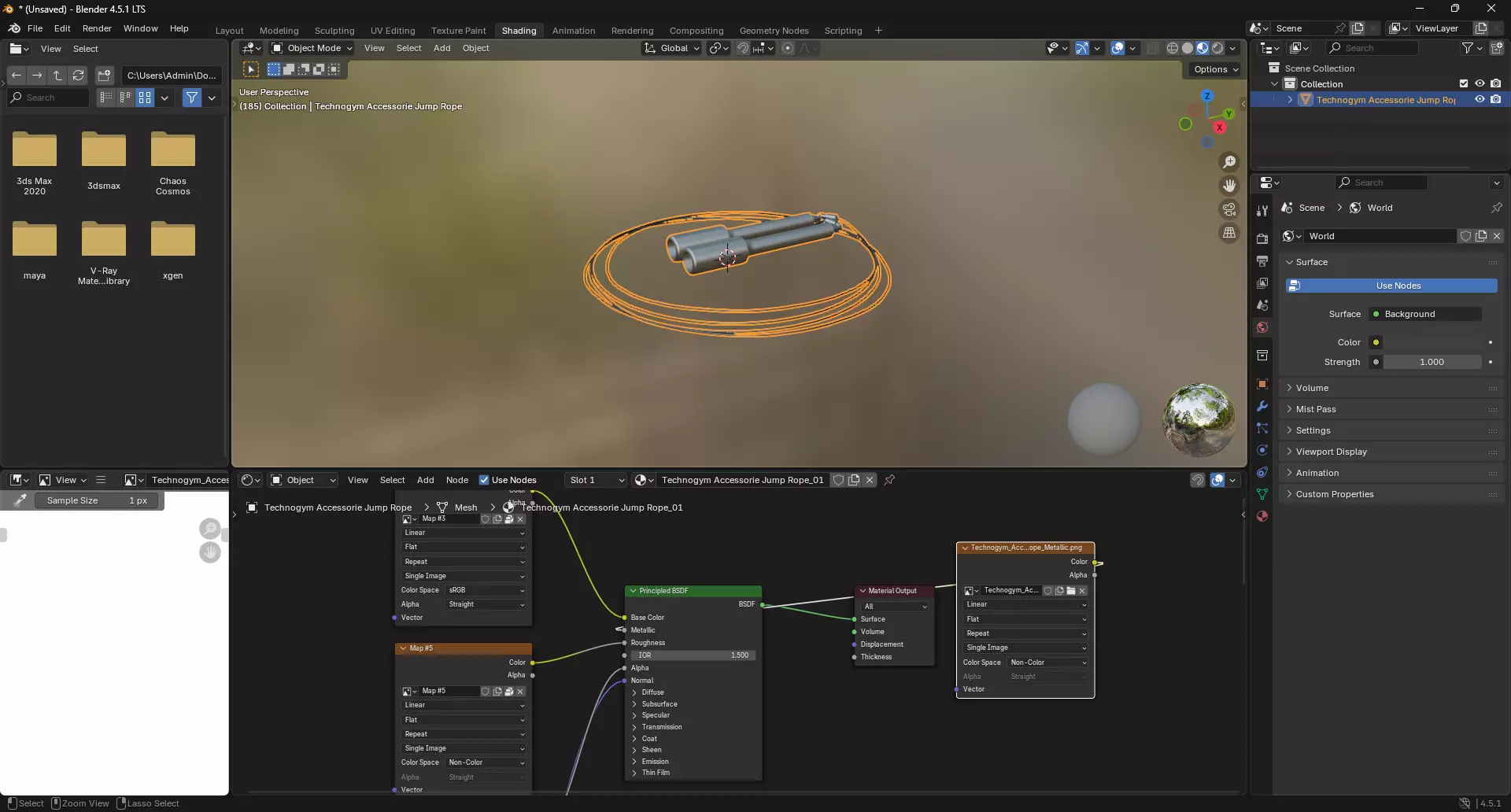This screenshot has height=812, width=1511.
Task: Toggle the Use Nodes checkbox in node editor
Action: point(484,480)
